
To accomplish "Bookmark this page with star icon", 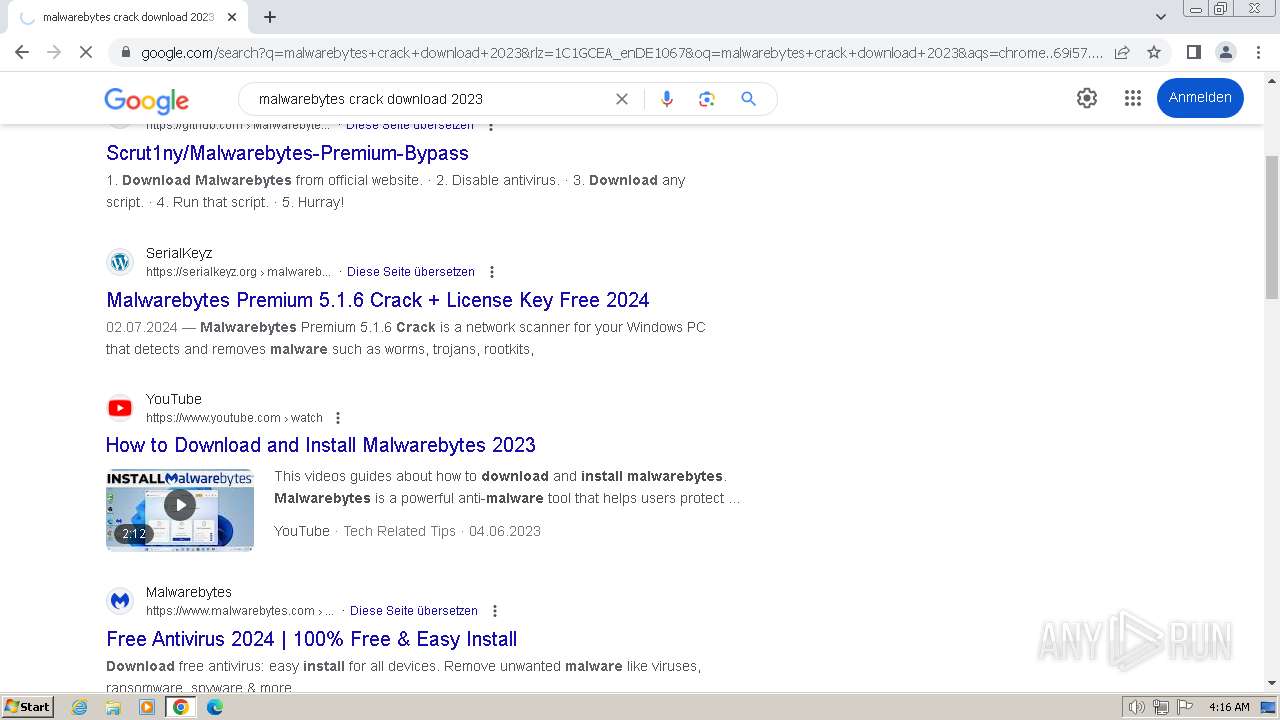I will coord(1154,52).
